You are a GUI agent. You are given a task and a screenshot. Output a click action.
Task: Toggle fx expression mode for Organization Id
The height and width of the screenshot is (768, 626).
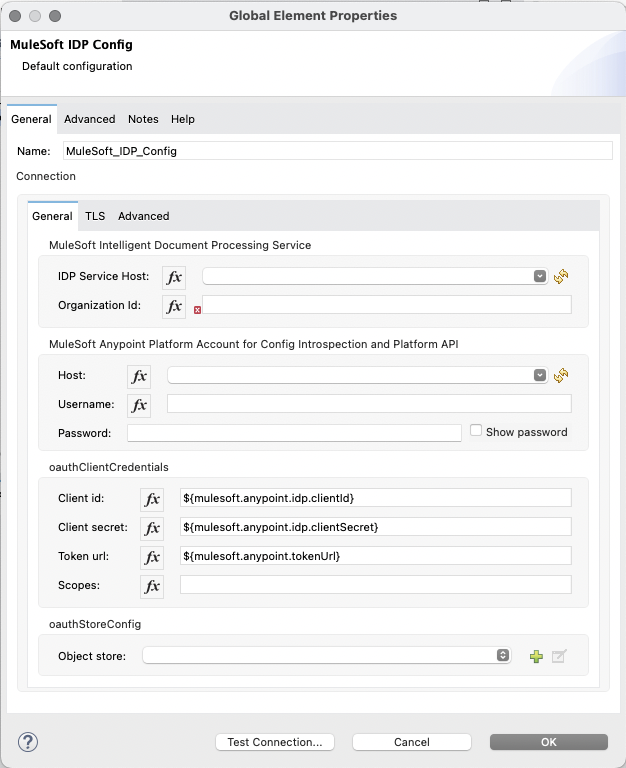point(174,306)
